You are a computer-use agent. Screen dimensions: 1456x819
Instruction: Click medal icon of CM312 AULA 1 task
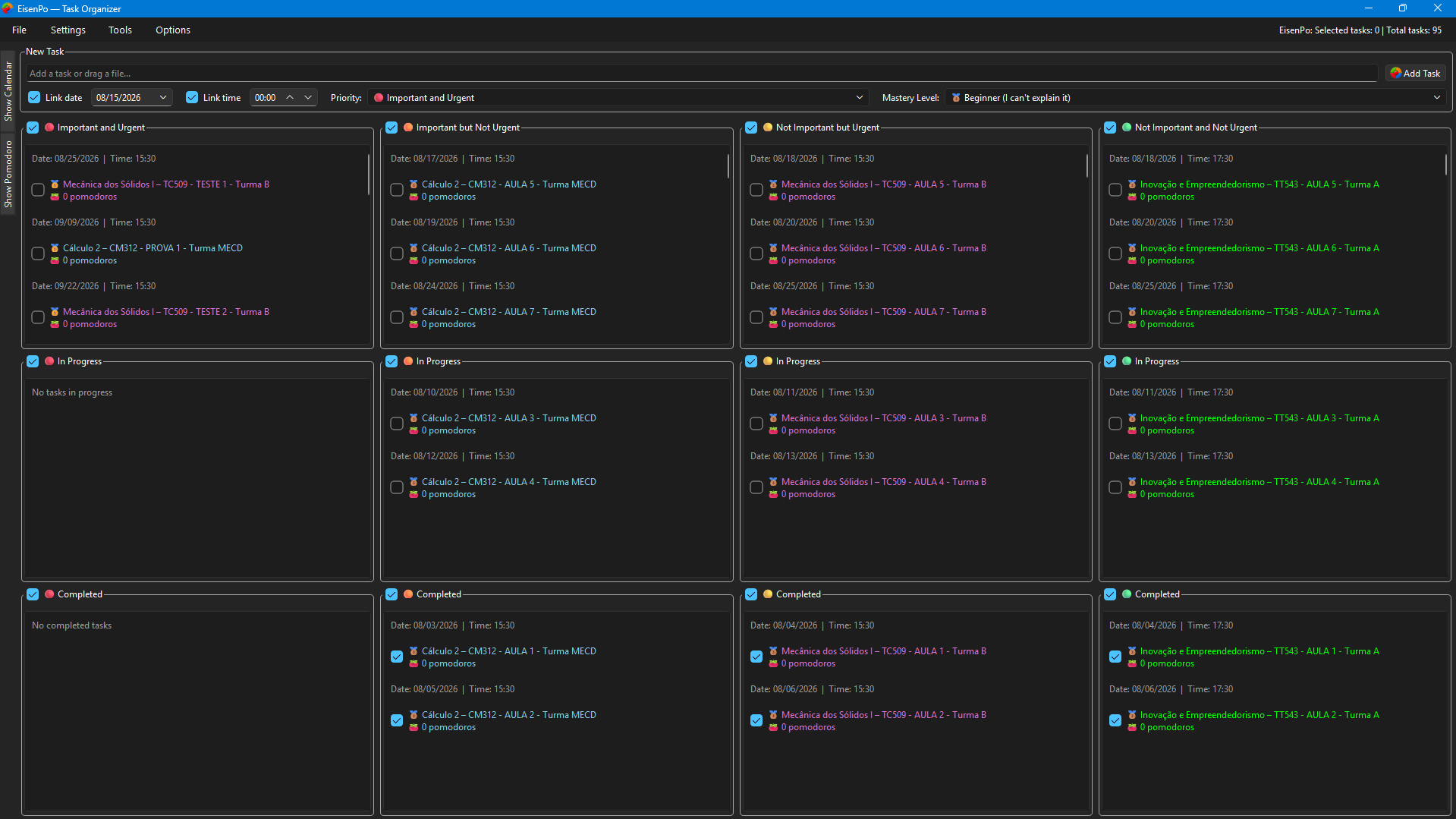click(x=414, y=651)
